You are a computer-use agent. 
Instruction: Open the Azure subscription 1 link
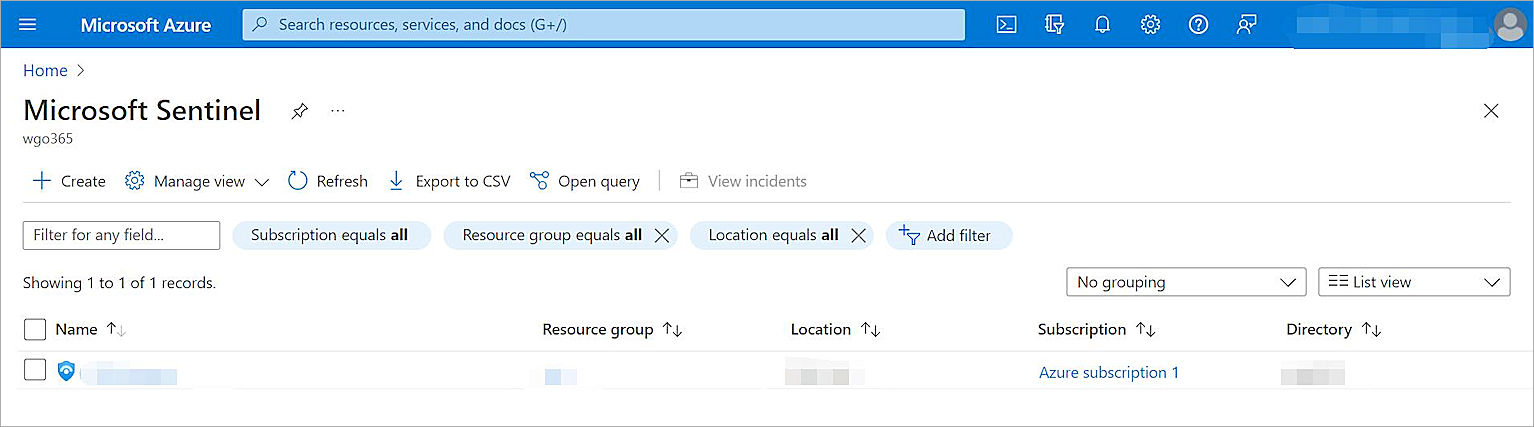[x=1109, y=372]
